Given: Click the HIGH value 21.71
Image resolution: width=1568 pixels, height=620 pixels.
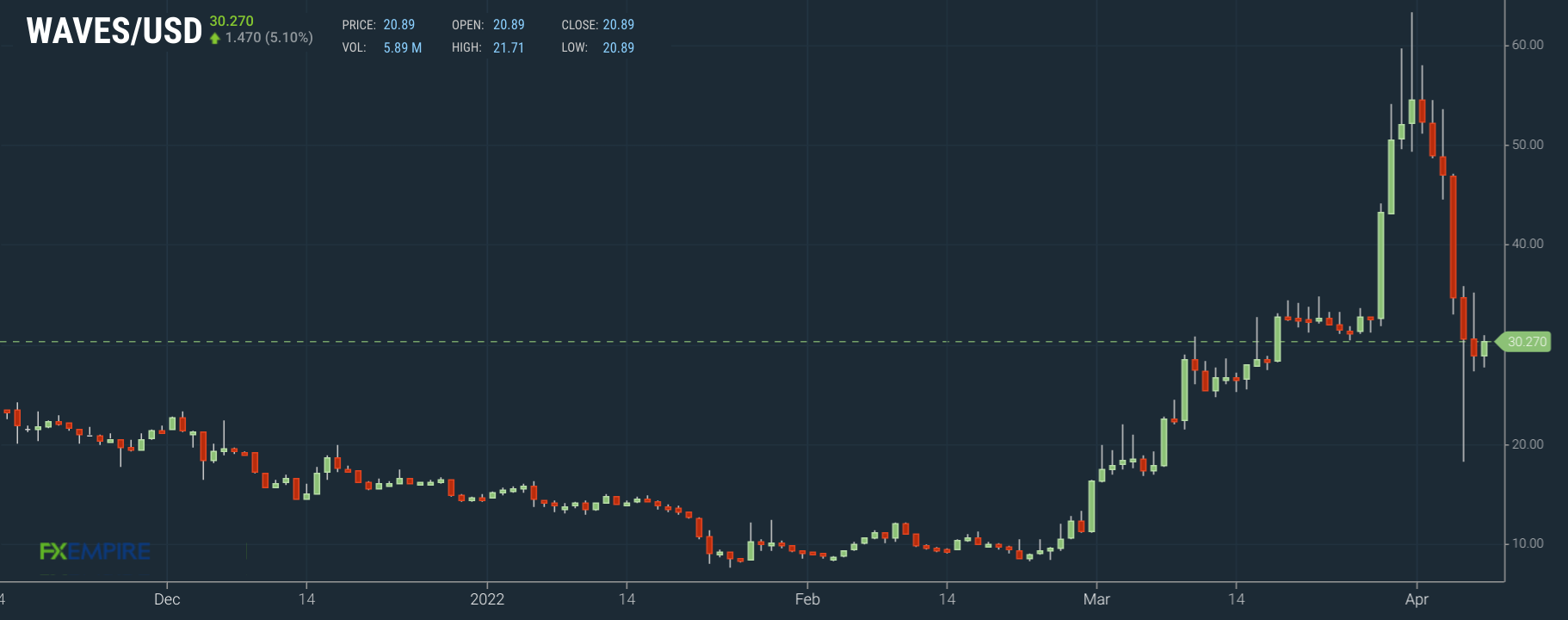Looking at the screenshot, I should click(x=509, y=48).
